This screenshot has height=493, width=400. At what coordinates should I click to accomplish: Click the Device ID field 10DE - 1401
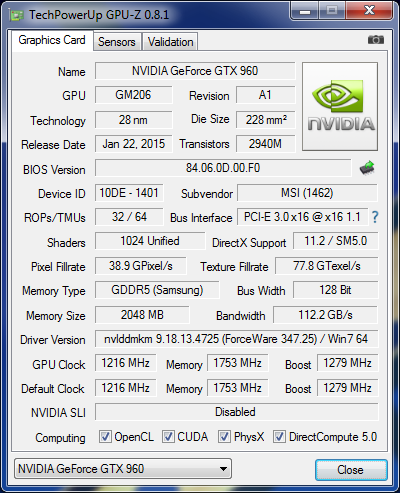click(x=129, y=193)
